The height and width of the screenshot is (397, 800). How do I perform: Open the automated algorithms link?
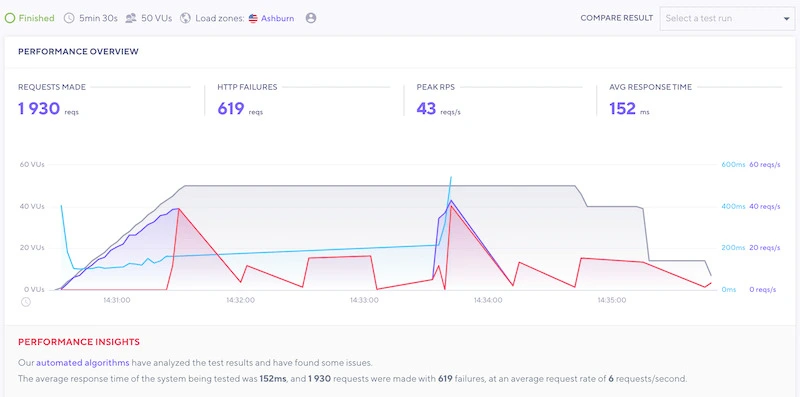pyautogui.click(x=83, y=363)
